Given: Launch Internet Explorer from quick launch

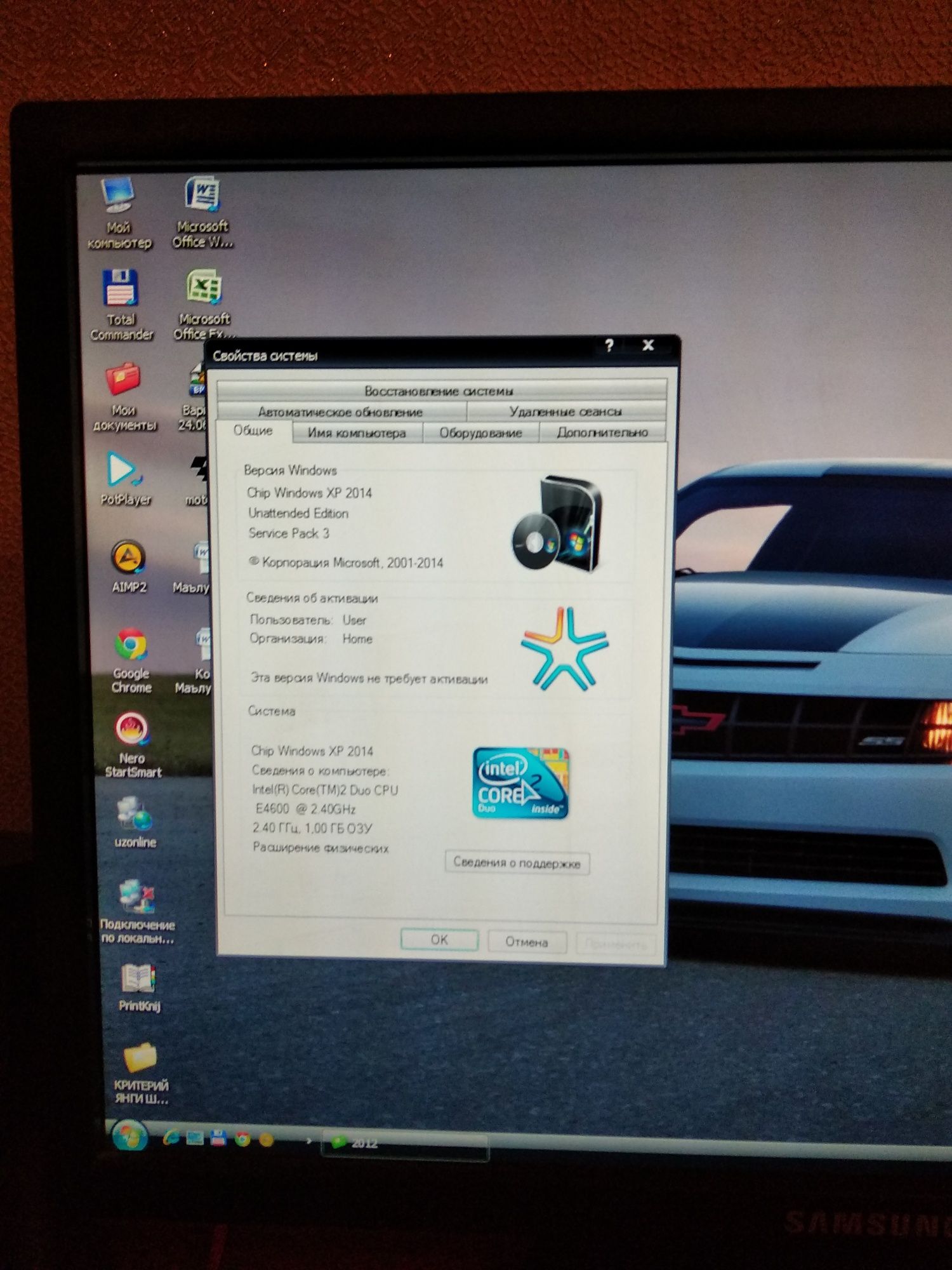Looking at the screenshot, I should tap(170, 1139).
